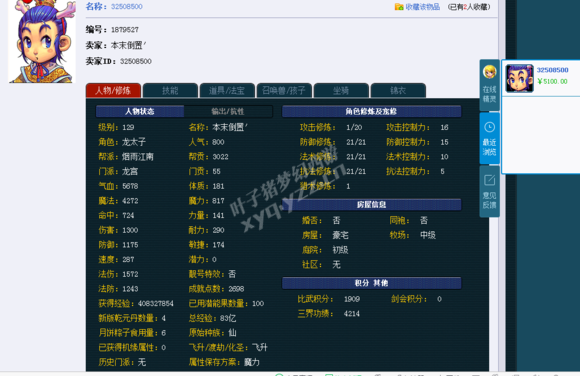This screenshot has width=580, height=376.
Task: Click the 角色修炼及宠修 section header
Action: pos(371,111)
